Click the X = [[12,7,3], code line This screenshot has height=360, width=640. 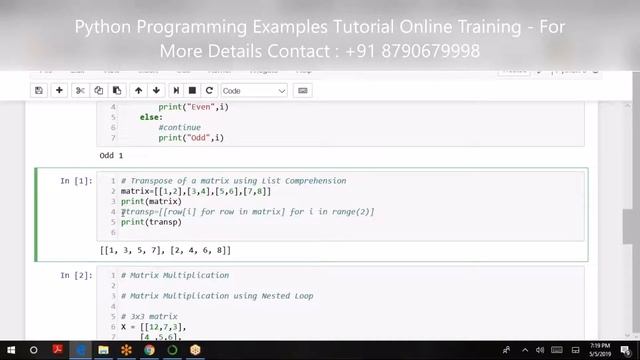153,327
